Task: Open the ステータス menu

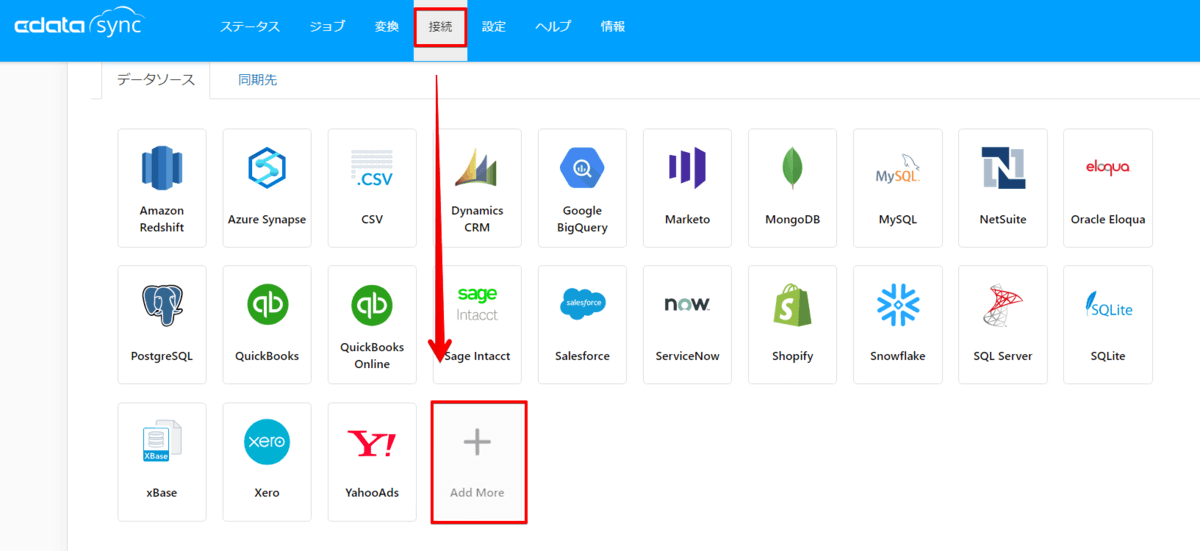Action: [x=250, y=27]
